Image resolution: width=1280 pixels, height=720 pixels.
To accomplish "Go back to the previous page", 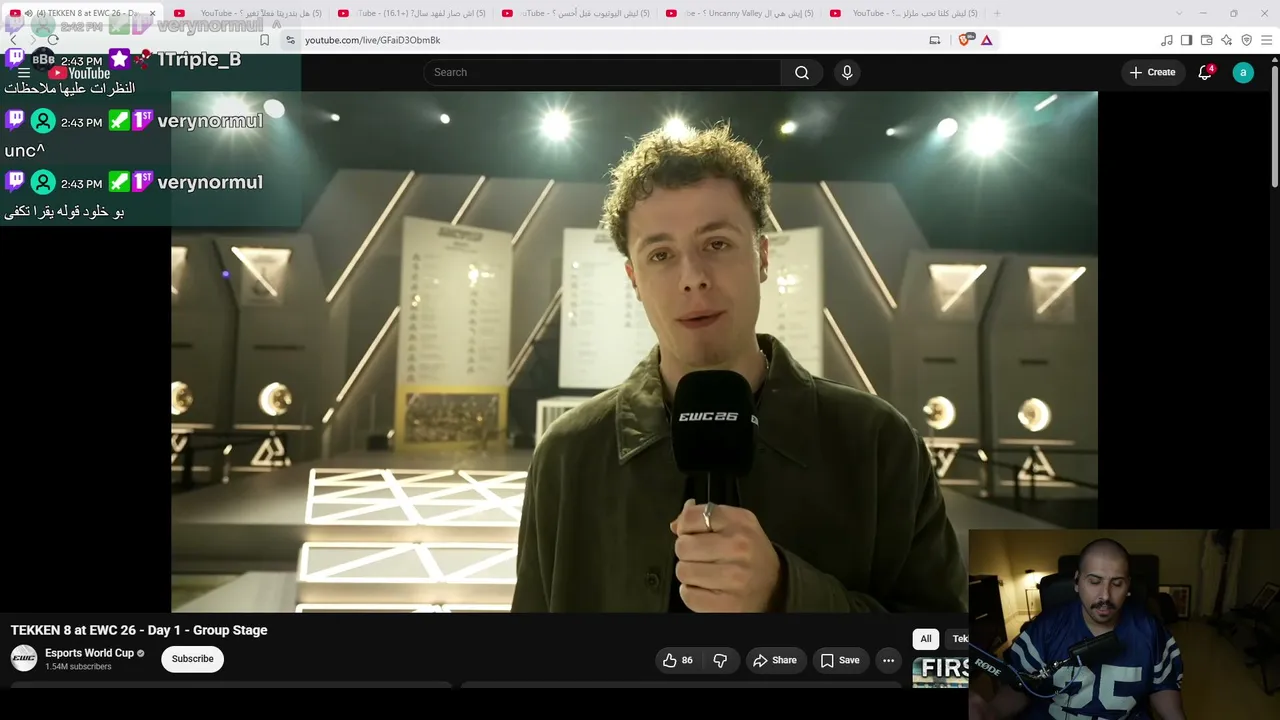I will (13, 40).
